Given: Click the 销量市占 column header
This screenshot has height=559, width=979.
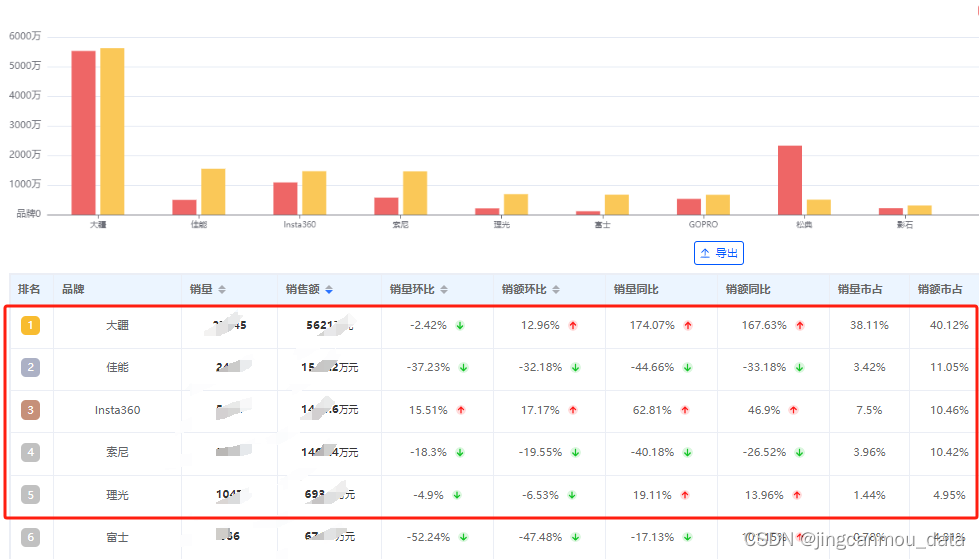Looking at the screenshot, I should point(860,289).
